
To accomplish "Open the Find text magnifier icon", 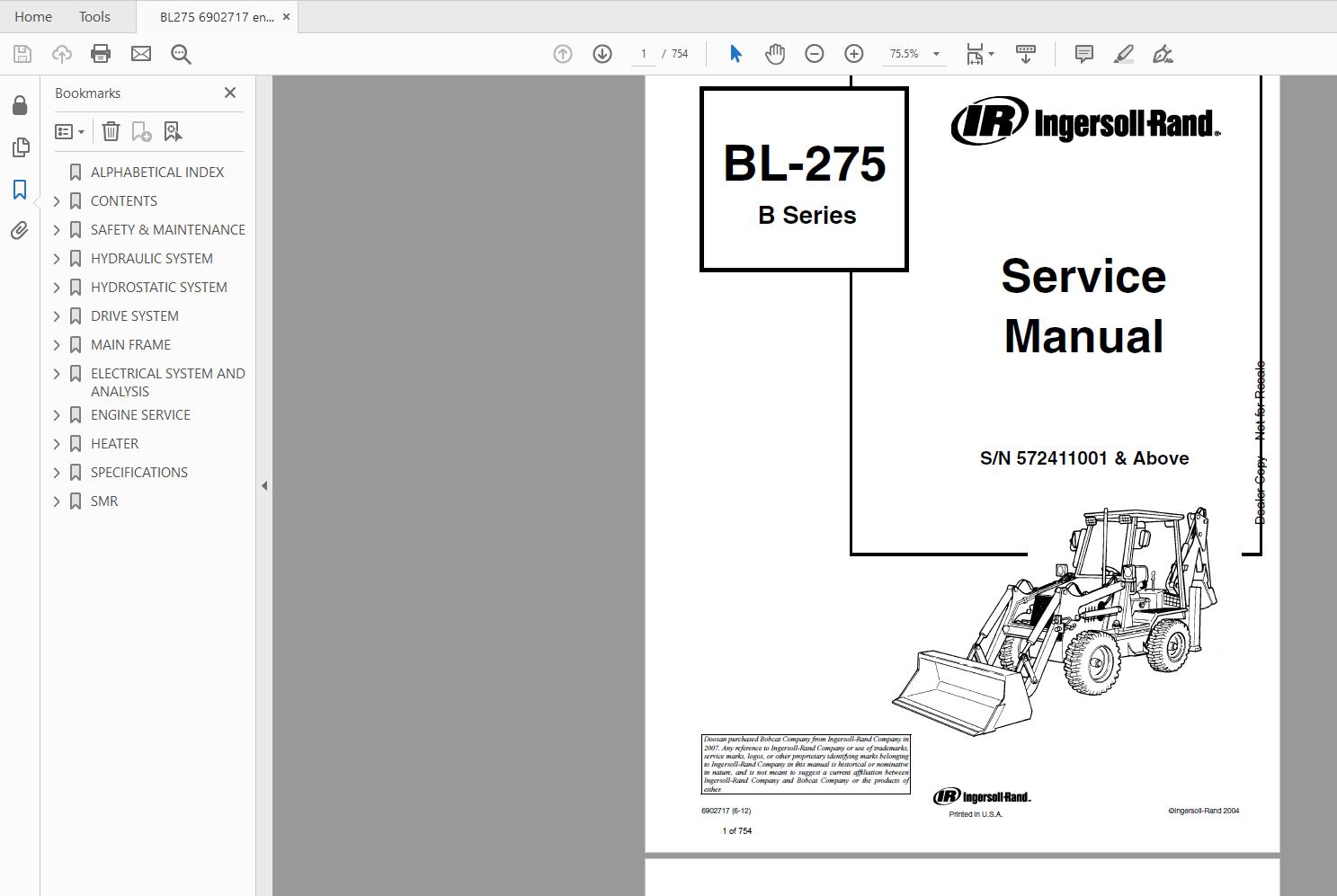I will (x=181, y=54).
